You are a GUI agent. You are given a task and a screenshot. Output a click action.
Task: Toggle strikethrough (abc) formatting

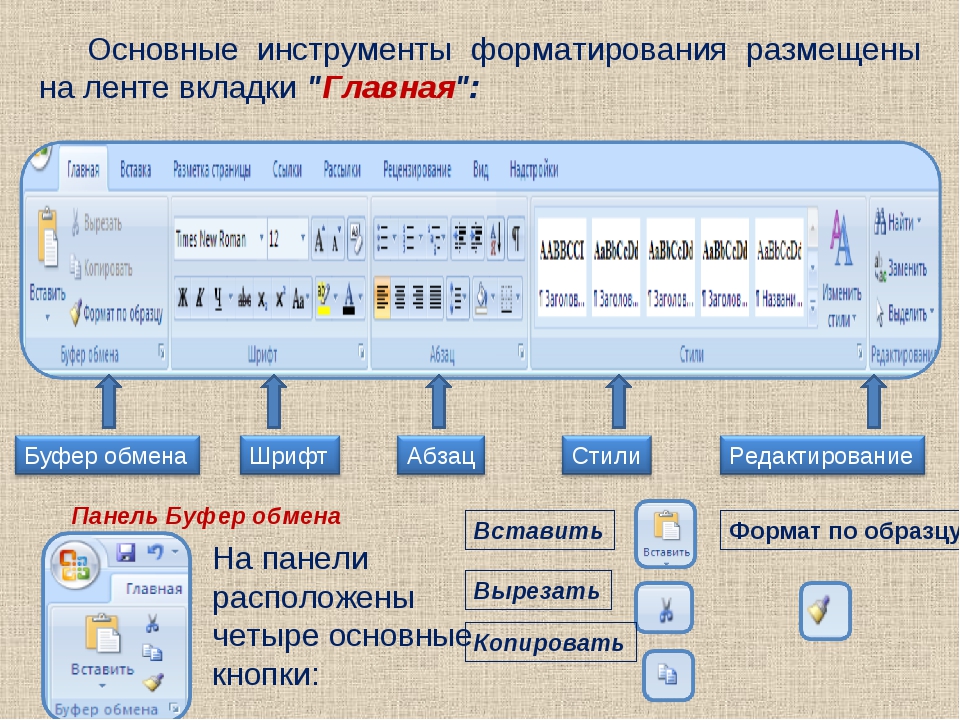pyautogui.click(x=244, y=298)
